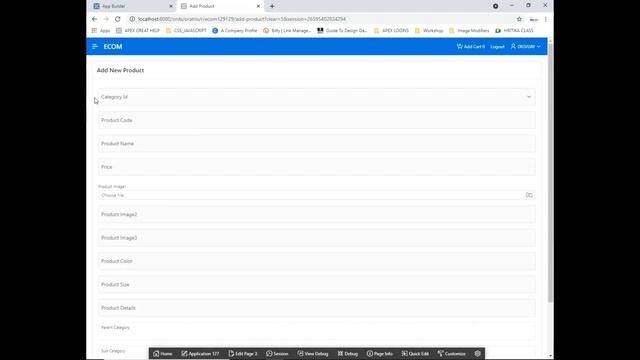Toggle Debug in developer toolbar

(348, 353)
